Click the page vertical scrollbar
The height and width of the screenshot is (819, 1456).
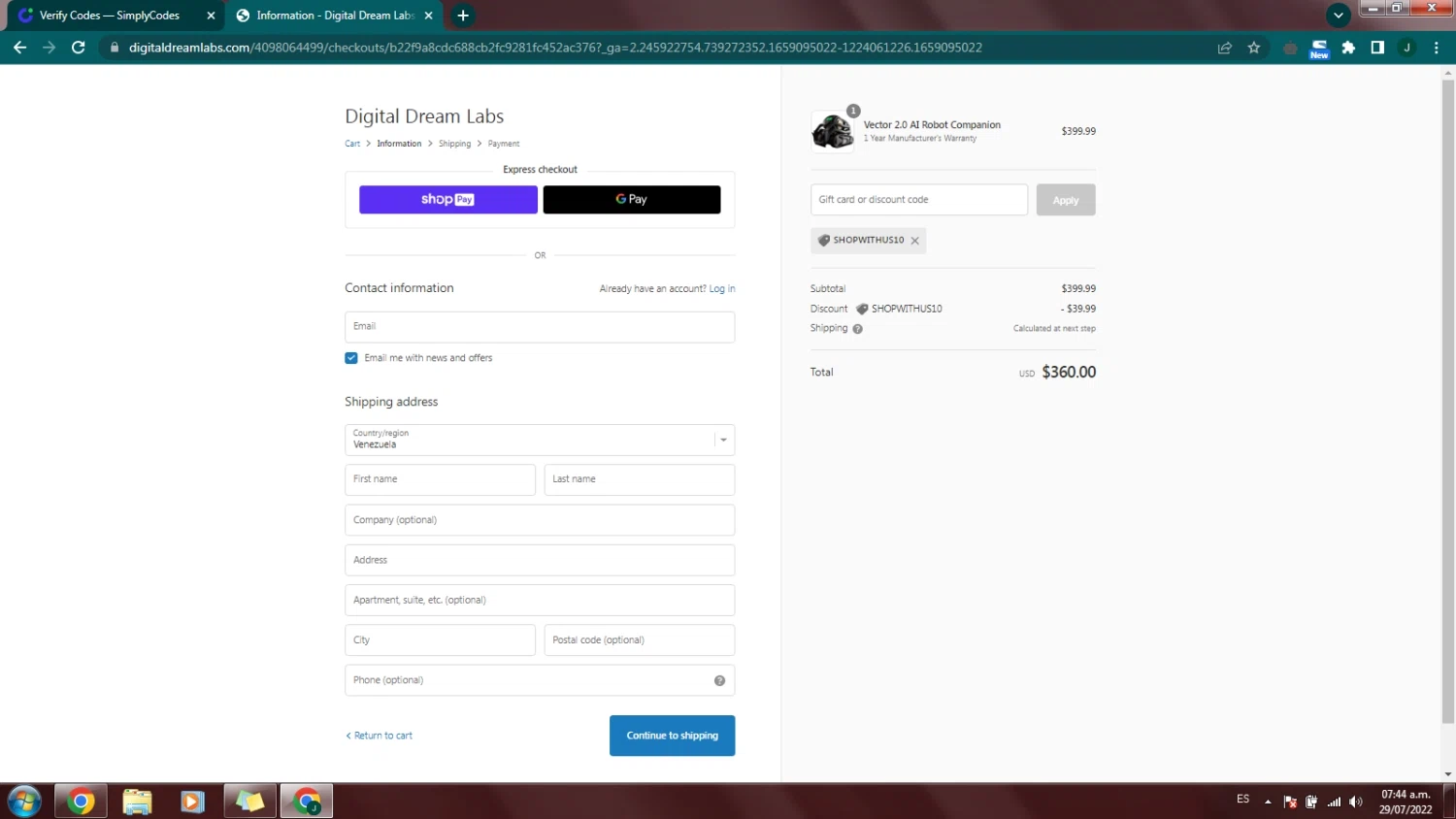click(1448, 402)
